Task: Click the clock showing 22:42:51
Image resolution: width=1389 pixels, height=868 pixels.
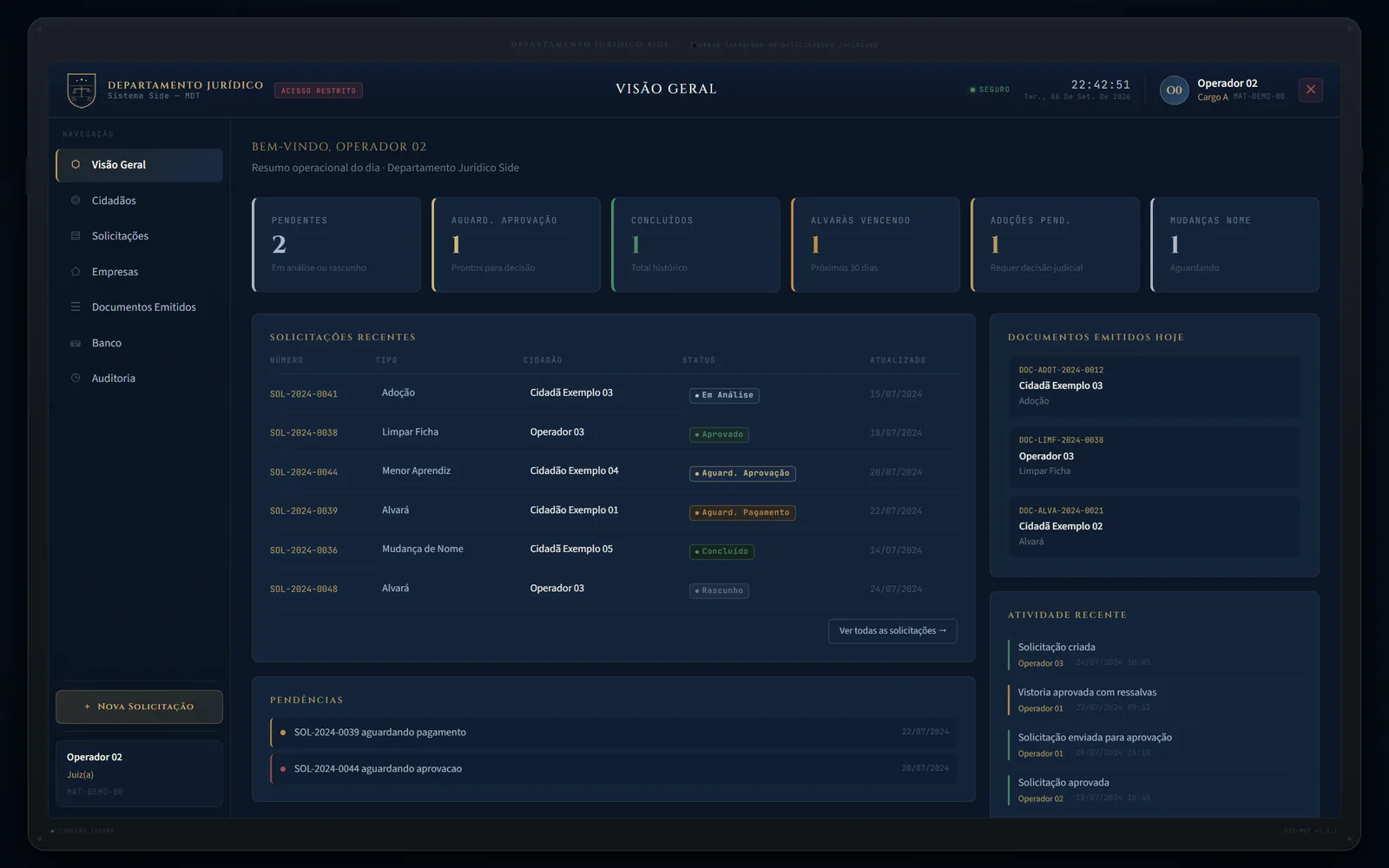Action: (x=1101, y=85)
